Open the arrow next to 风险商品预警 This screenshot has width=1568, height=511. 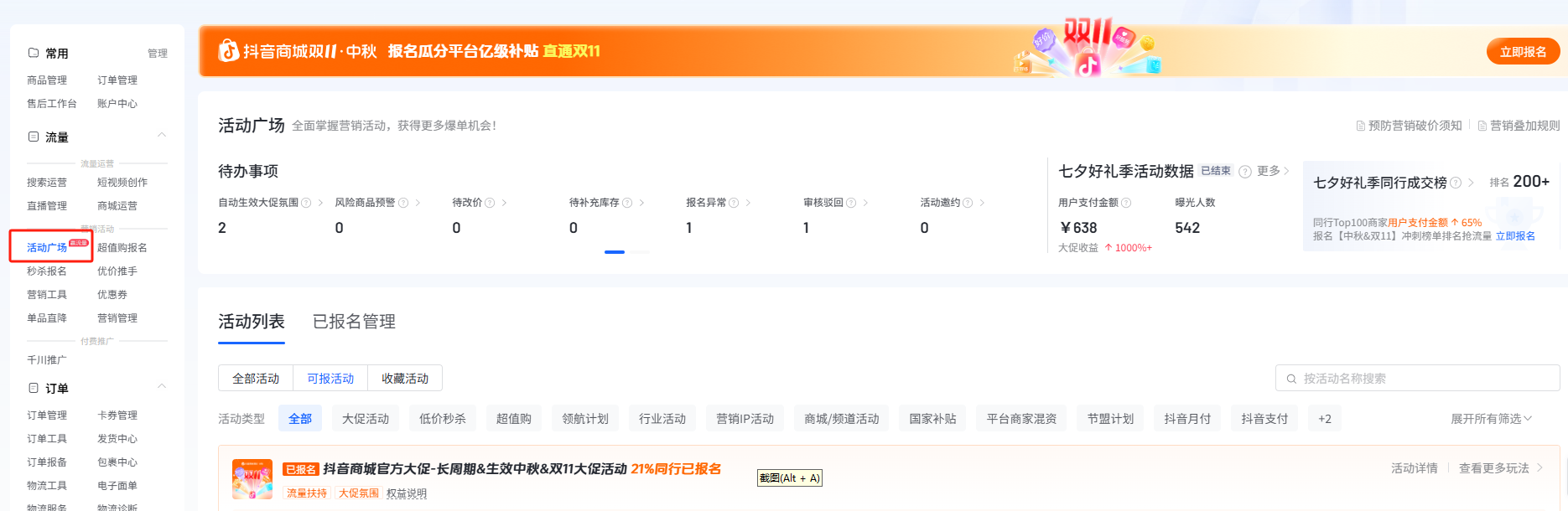[x=418, y=203]
